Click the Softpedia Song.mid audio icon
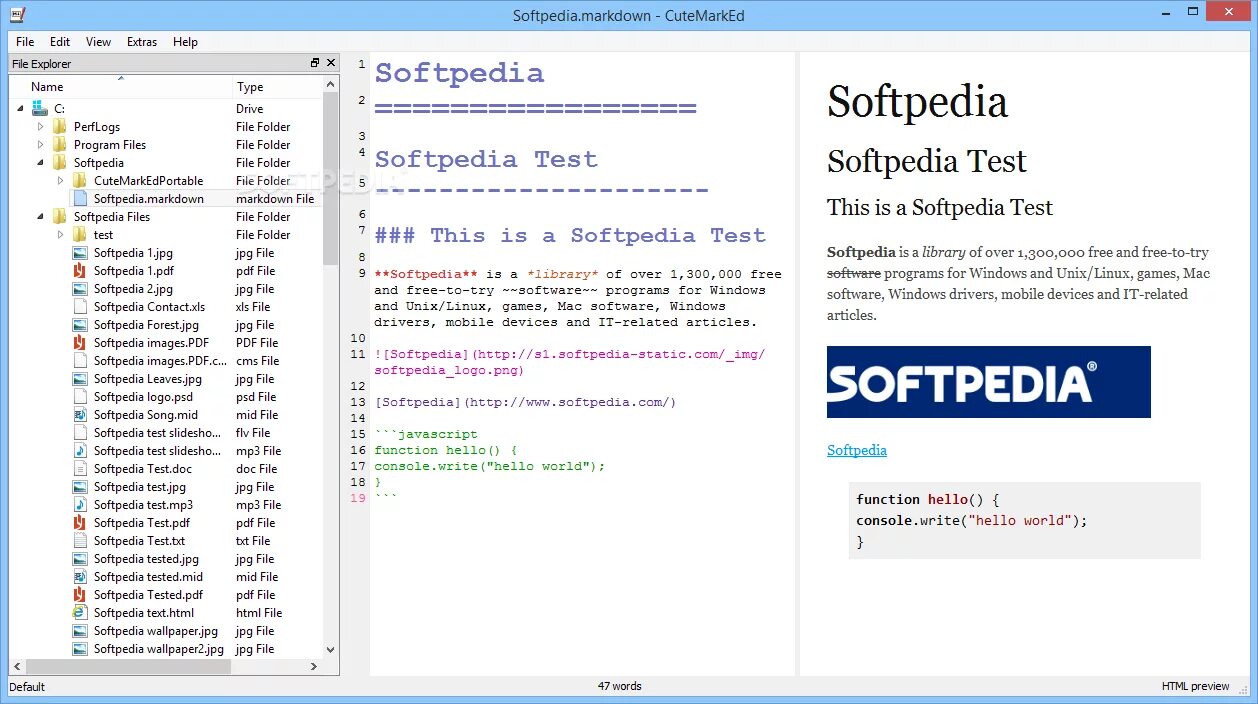 pos(80,415)
